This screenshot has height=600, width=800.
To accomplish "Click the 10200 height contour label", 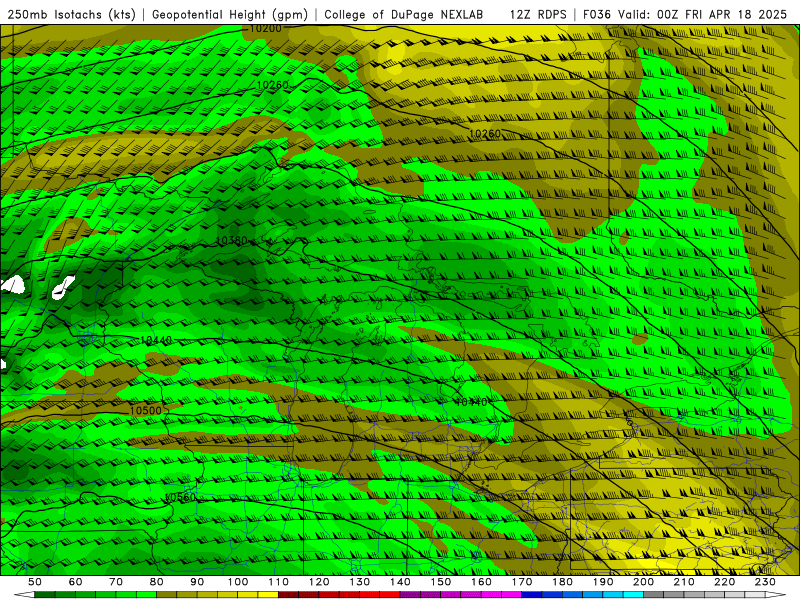I will 265,29.
